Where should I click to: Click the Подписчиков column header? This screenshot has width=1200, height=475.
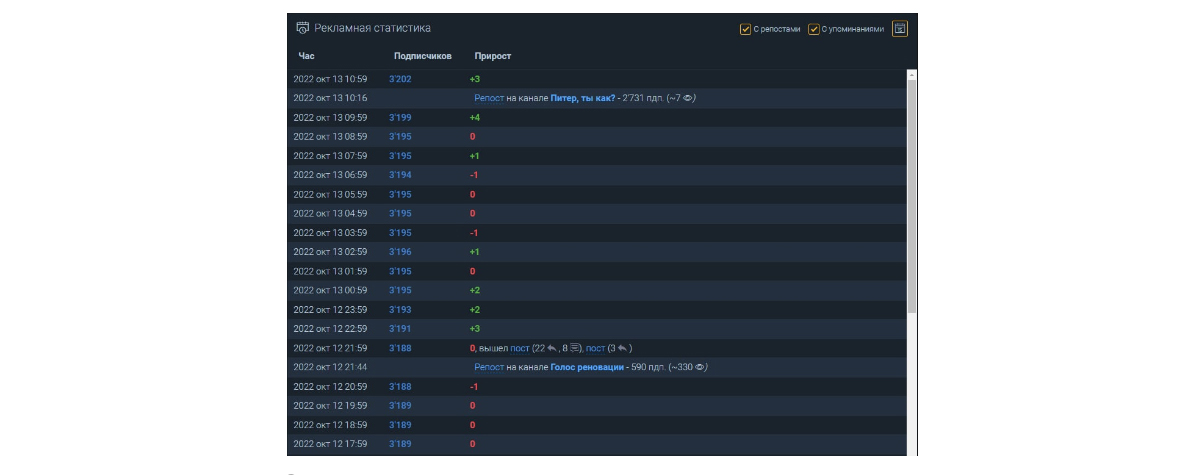(x=423, y=56)
